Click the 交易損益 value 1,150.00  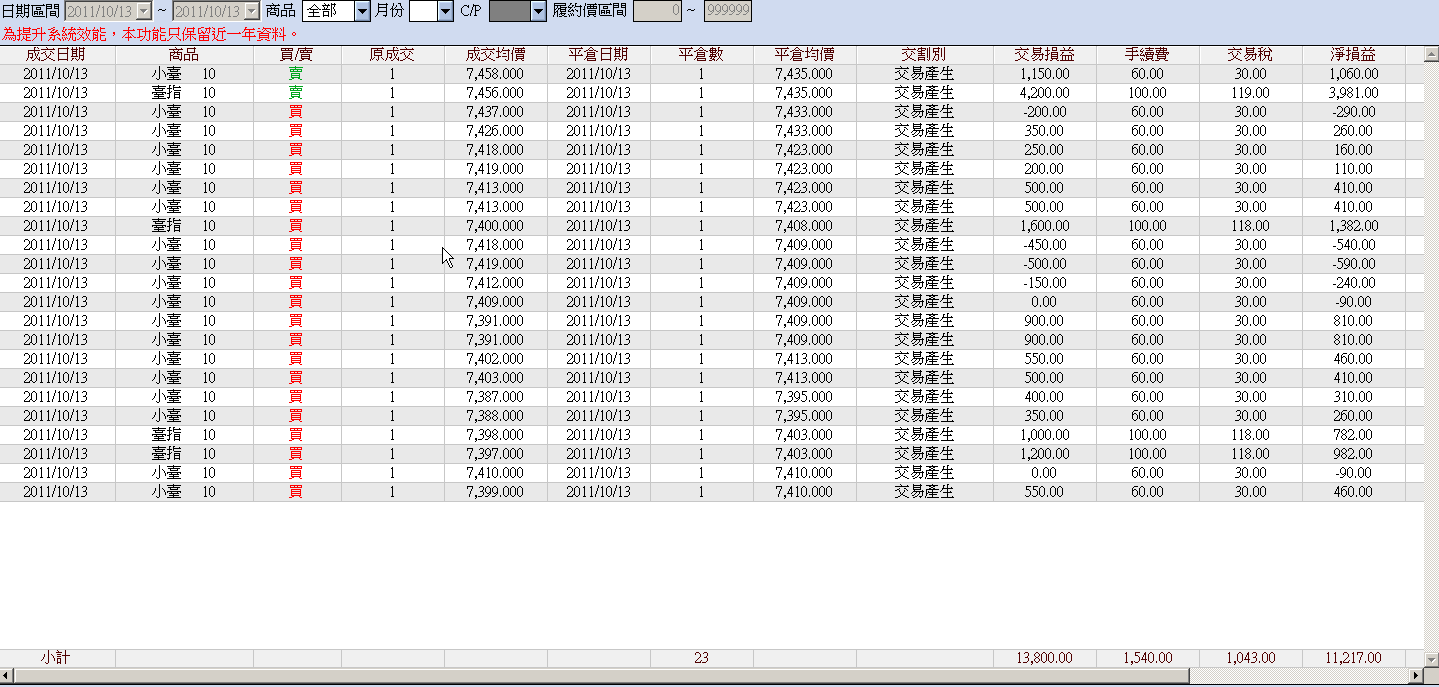coord(1044,73)
